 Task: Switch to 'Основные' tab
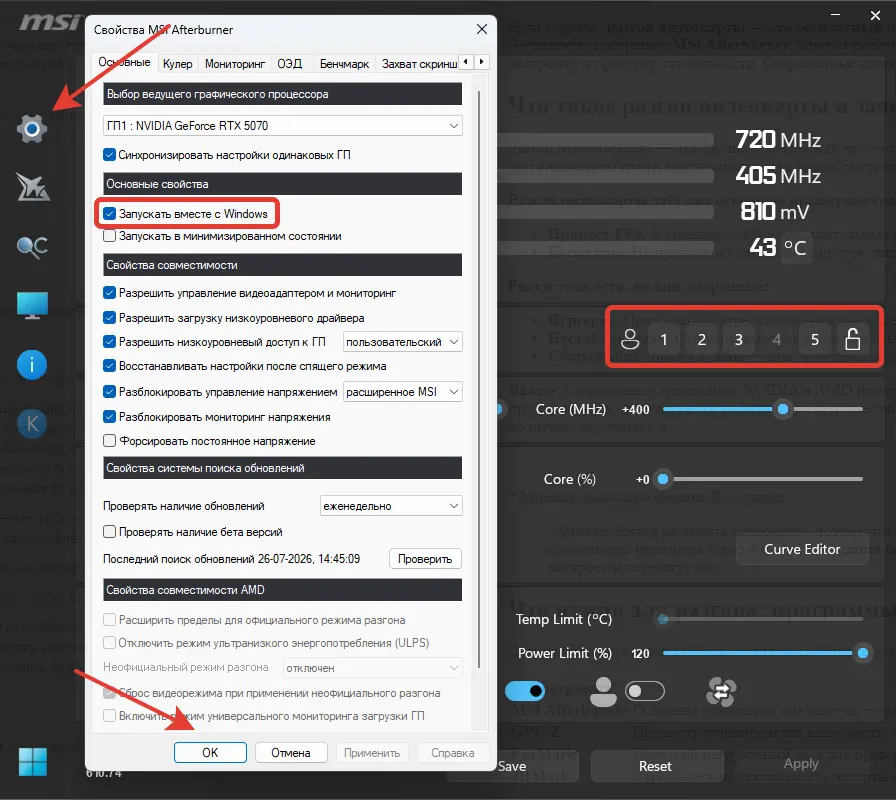pos(124,62)
